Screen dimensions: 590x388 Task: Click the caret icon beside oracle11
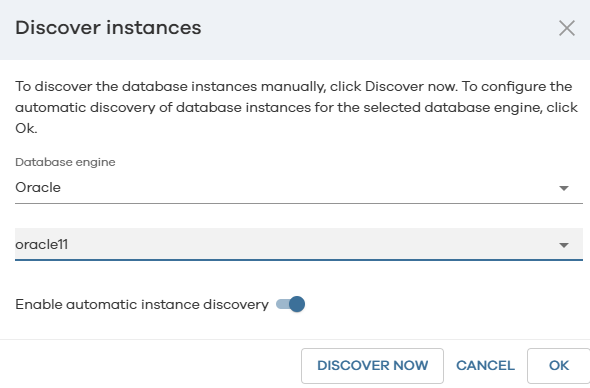[564, 245]
